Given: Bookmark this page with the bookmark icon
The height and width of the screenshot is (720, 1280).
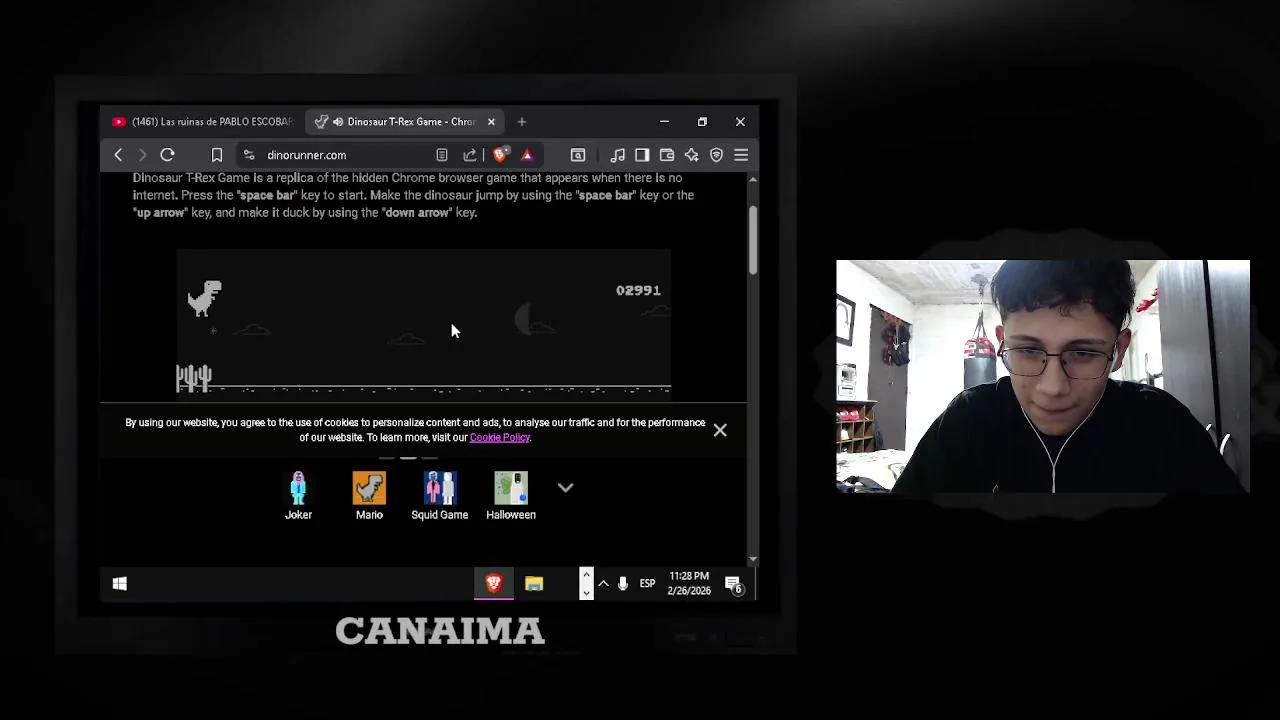Looking at the screenshot, I should pos(216,155).
